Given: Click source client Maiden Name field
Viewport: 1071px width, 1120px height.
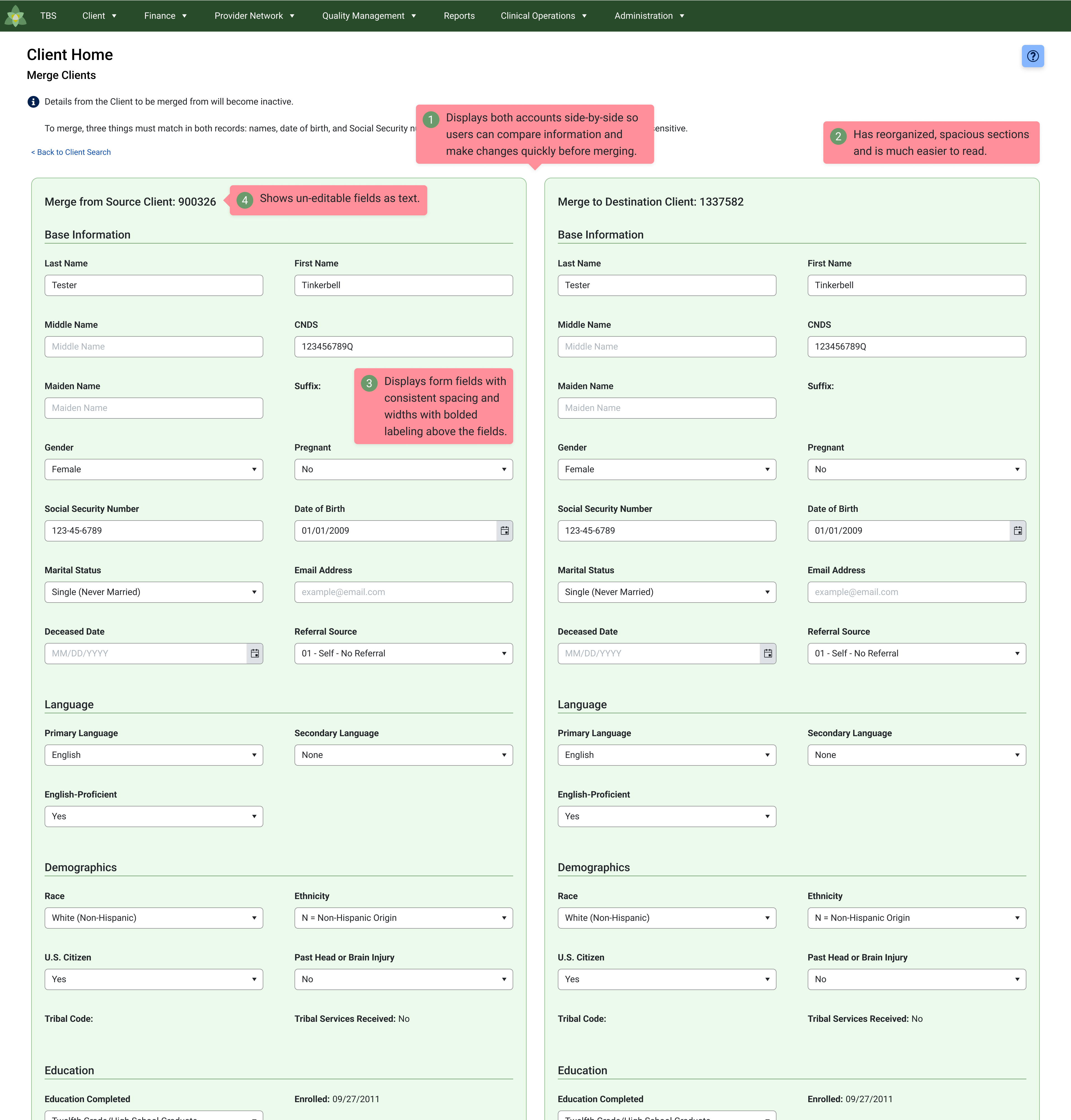Looking at the screenshot, I should pyautogui.click(x=154, y=408).
